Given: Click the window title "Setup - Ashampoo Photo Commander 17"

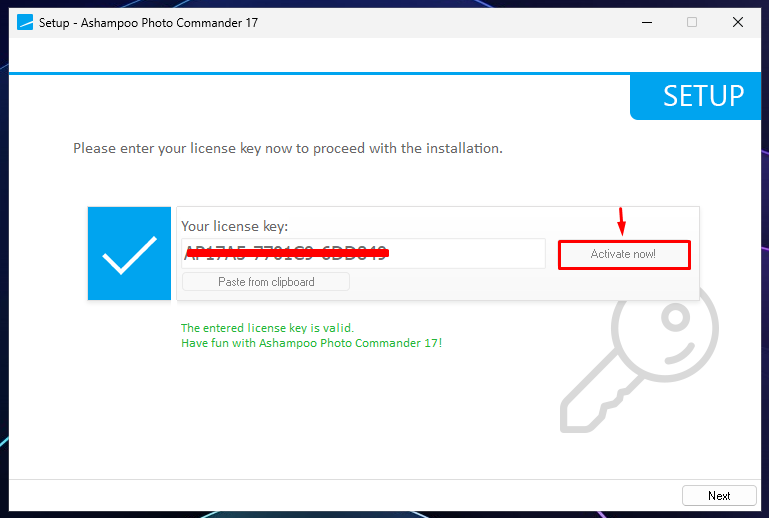Looking at the screenshot, I should click(148, 23).
